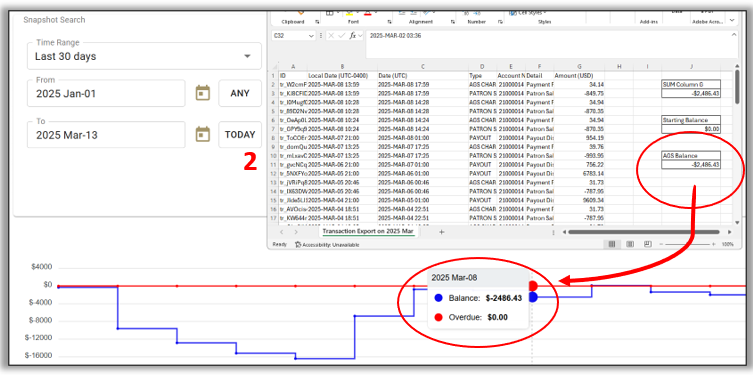Click the amount cell -993.95
753x375 pixels.
coord(579,156)
